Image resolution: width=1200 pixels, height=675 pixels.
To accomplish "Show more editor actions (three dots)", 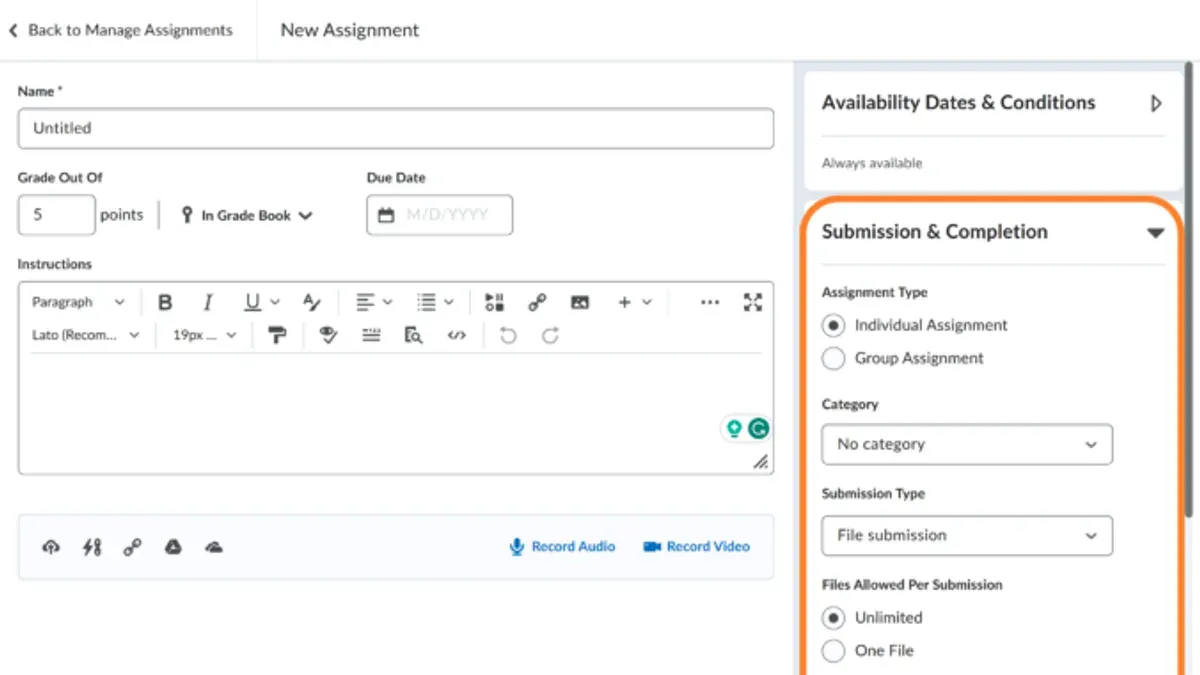I will (x=710, y=302).
